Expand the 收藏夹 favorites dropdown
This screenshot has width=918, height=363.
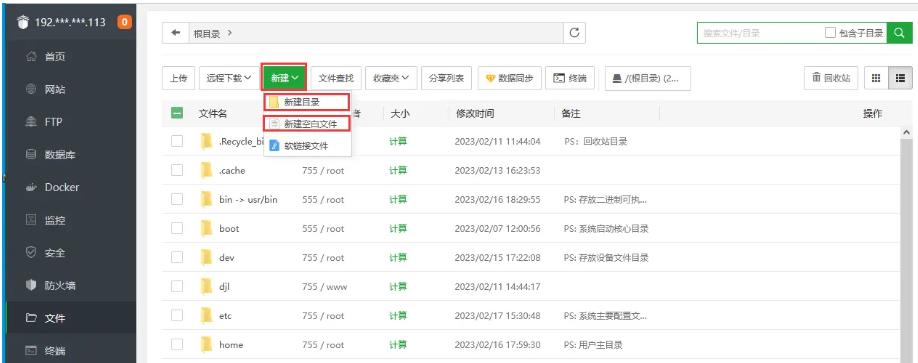[391, 78]
